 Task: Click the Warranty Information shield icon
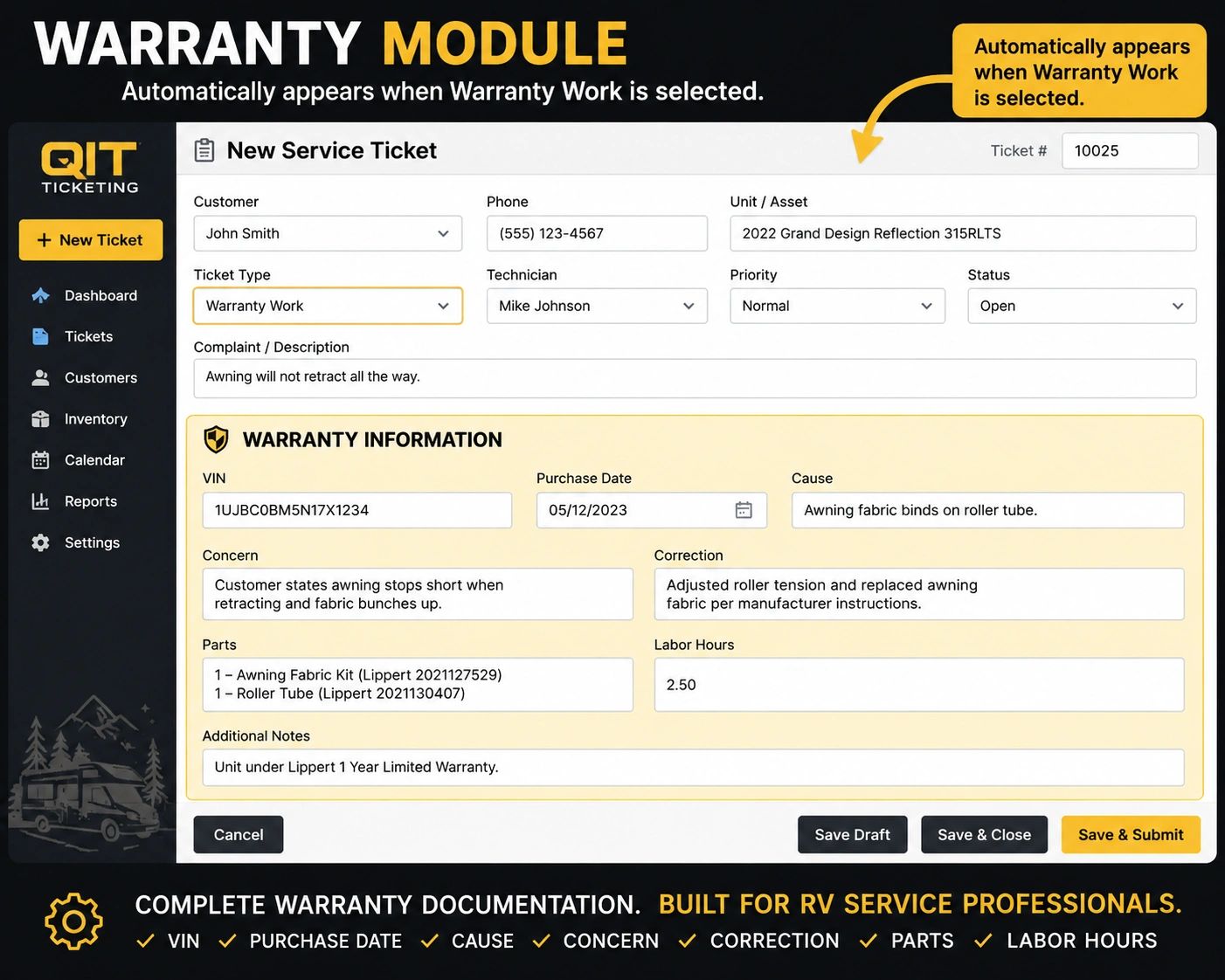(216, 439)
